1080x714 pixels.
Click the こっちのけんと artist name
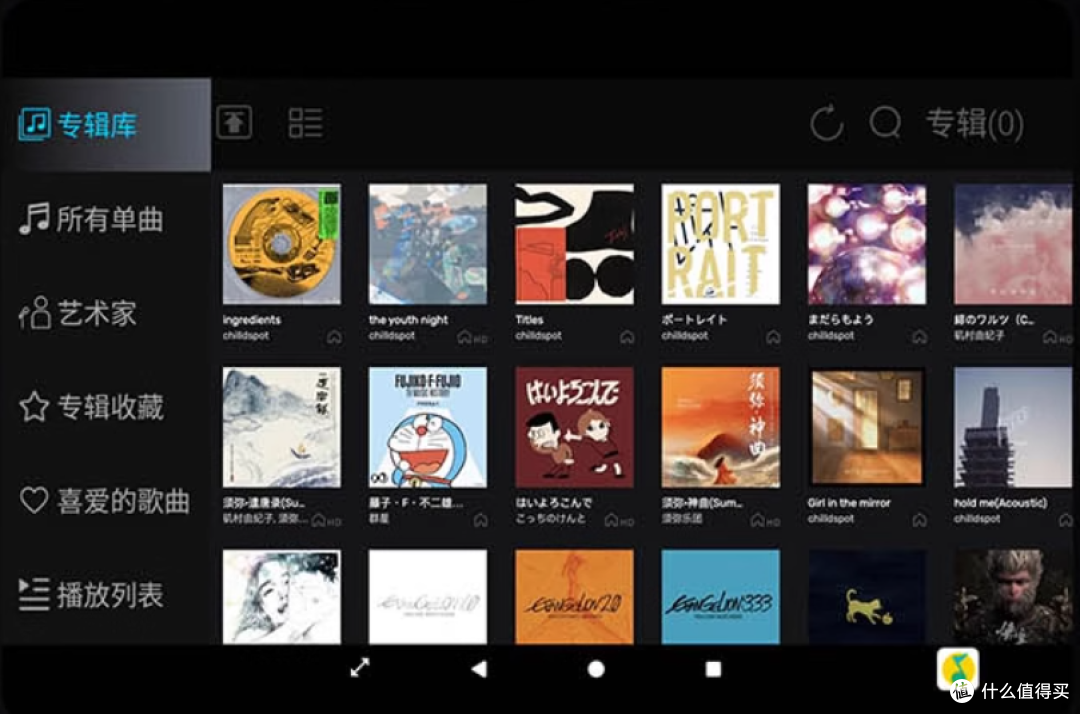[x=550, y=518]
